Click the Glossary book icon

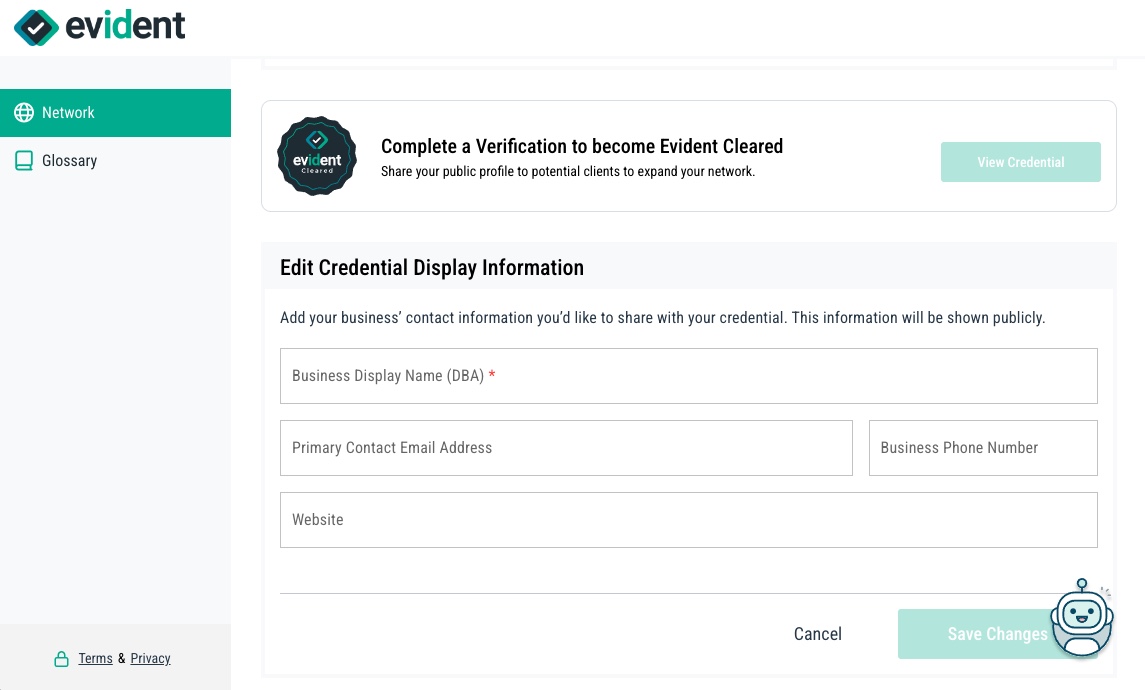click(24, 160)
